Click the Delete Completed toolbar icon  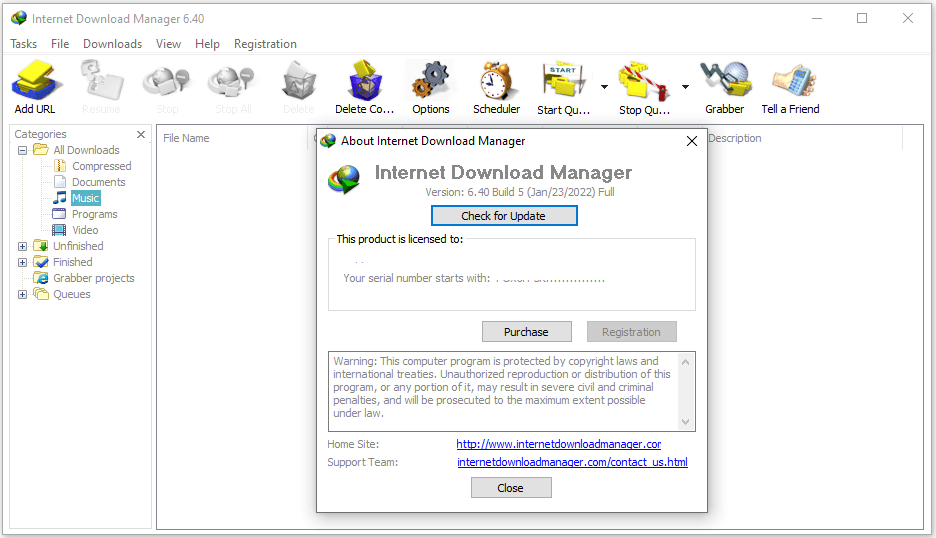point(365,81)
